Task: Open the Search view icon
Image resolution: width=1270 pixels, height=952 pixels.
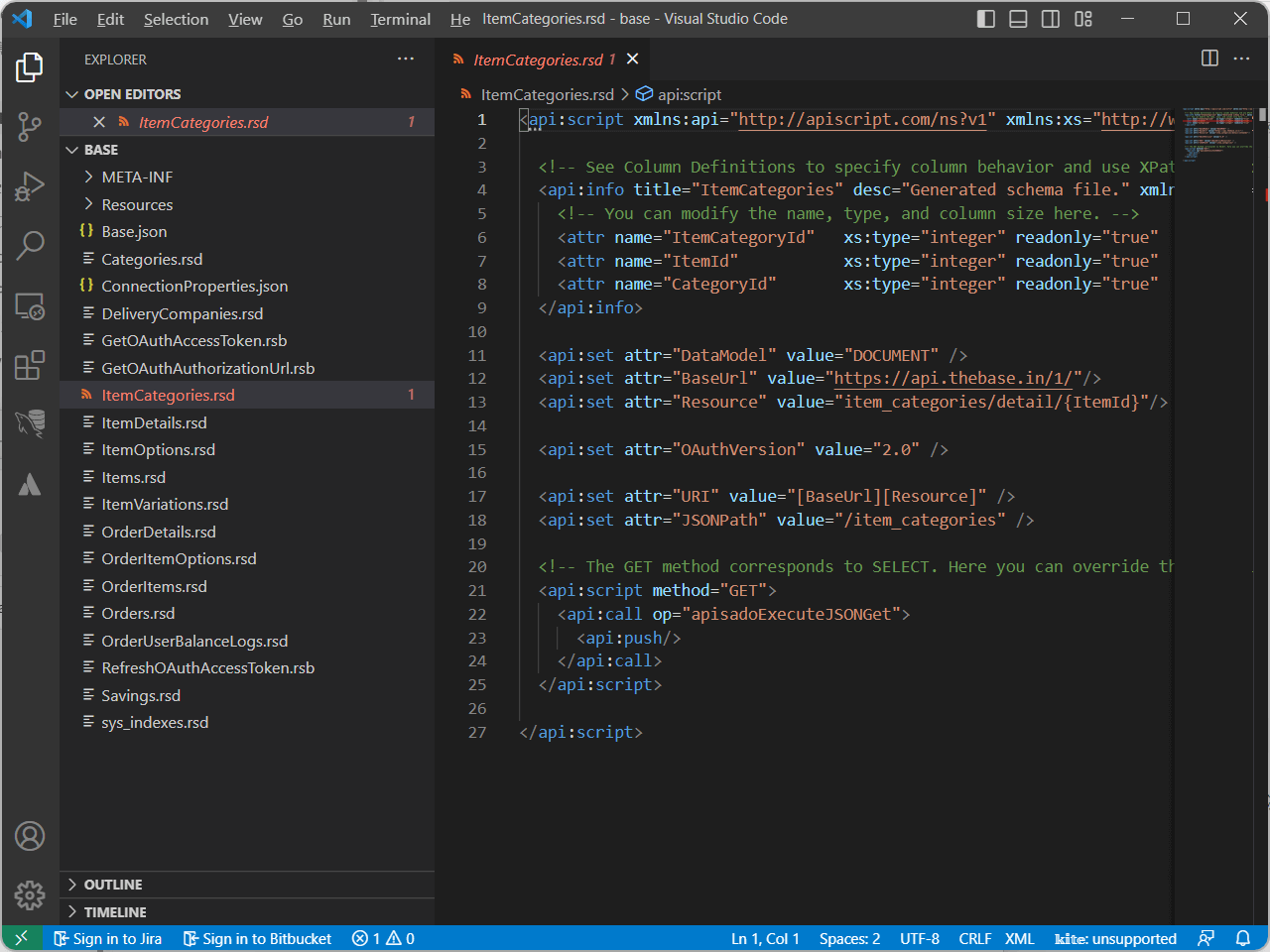Action: [30, 245]
